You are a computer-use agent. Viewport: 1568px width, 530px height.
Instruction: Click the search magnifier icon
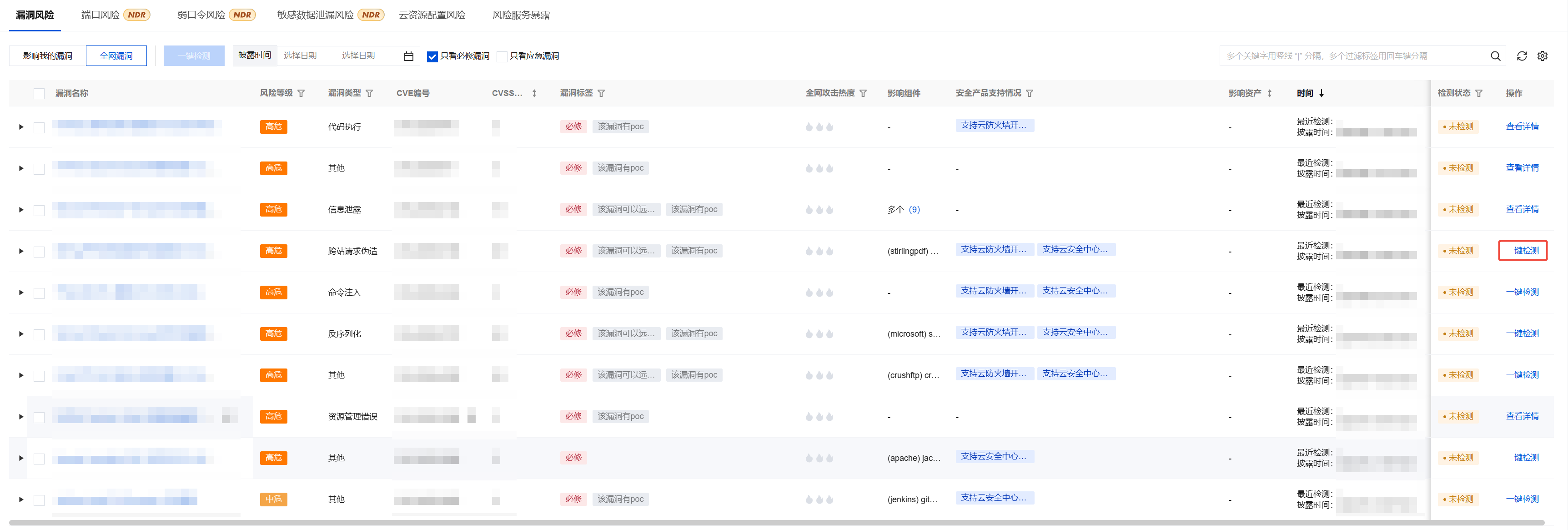pos(1495,56)
